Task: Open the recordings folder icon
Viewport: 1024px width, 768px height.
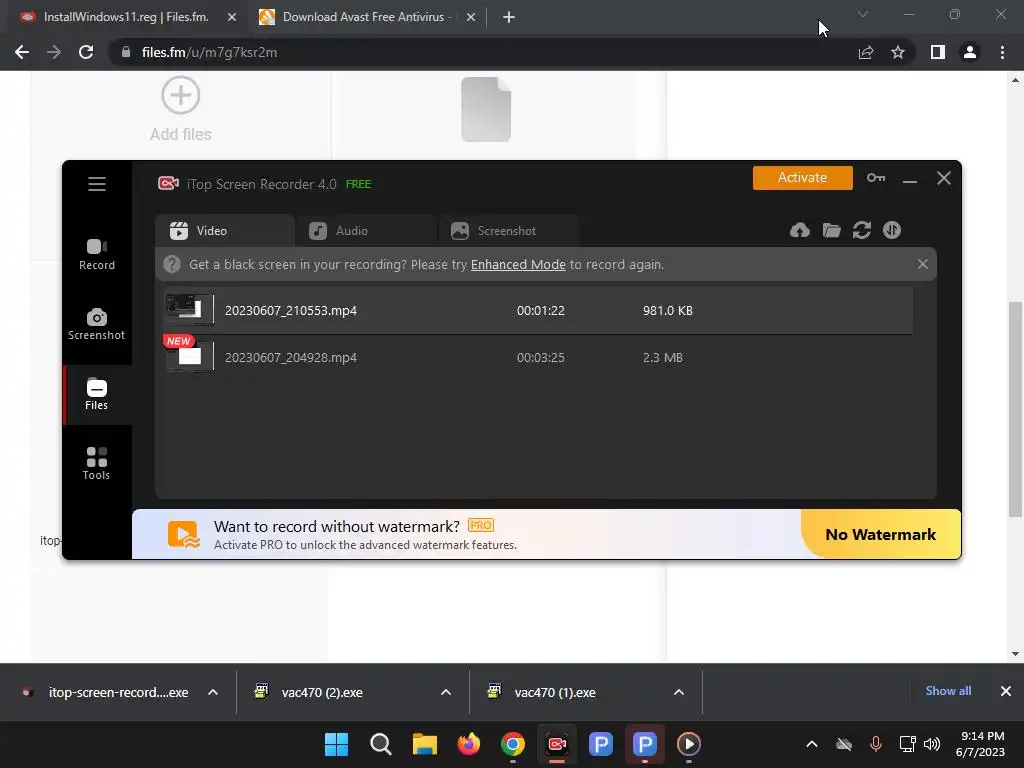Action: (x=831, y=230)
